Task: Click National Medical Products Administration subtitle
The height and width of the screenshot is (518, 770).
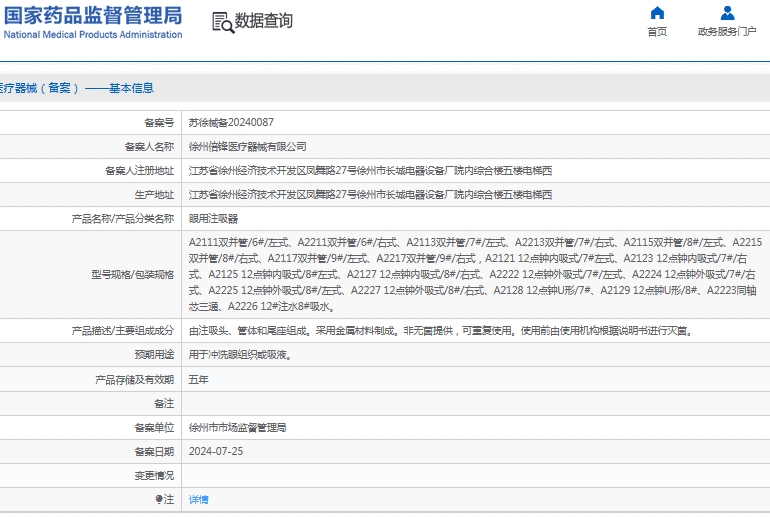Action: (93, 35)
